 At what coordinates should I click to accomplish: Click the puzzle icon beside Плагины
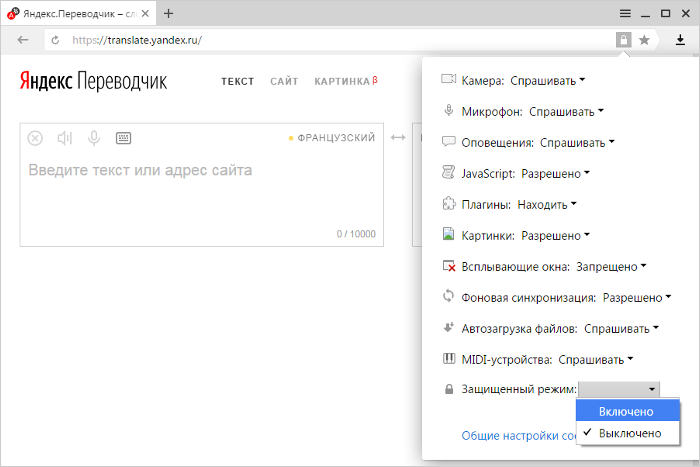(x=448, y=203)
